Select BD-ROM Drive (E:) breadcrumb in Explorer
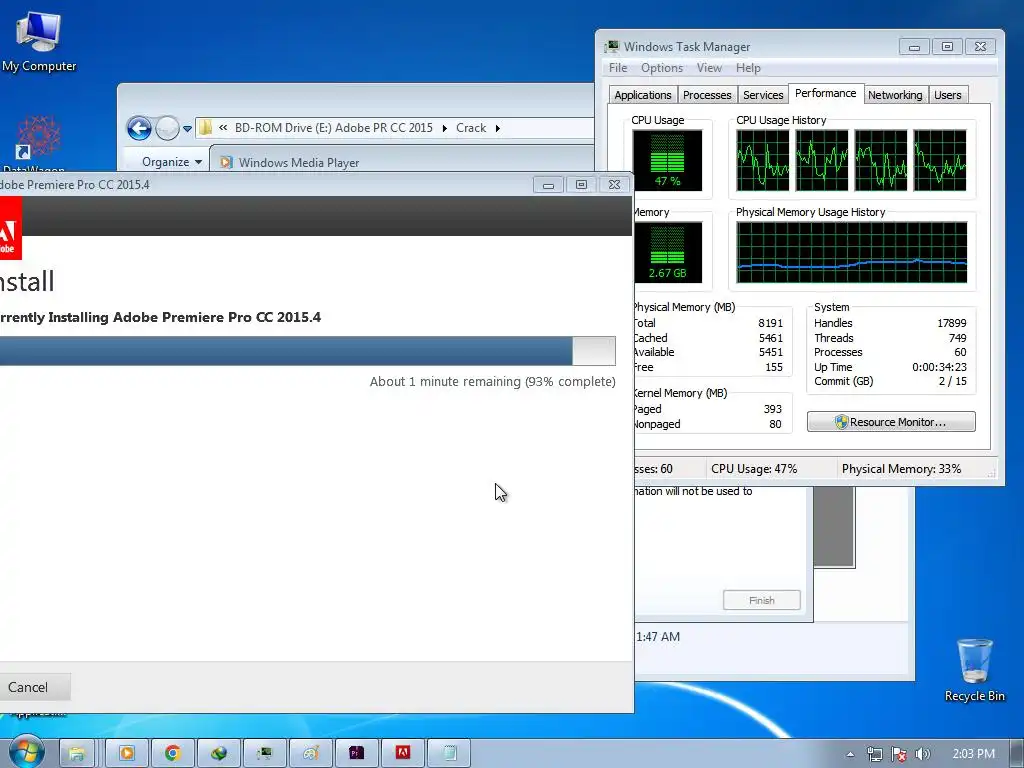Viewport: 1024px width, 768px height. click(x=334, y=127)
